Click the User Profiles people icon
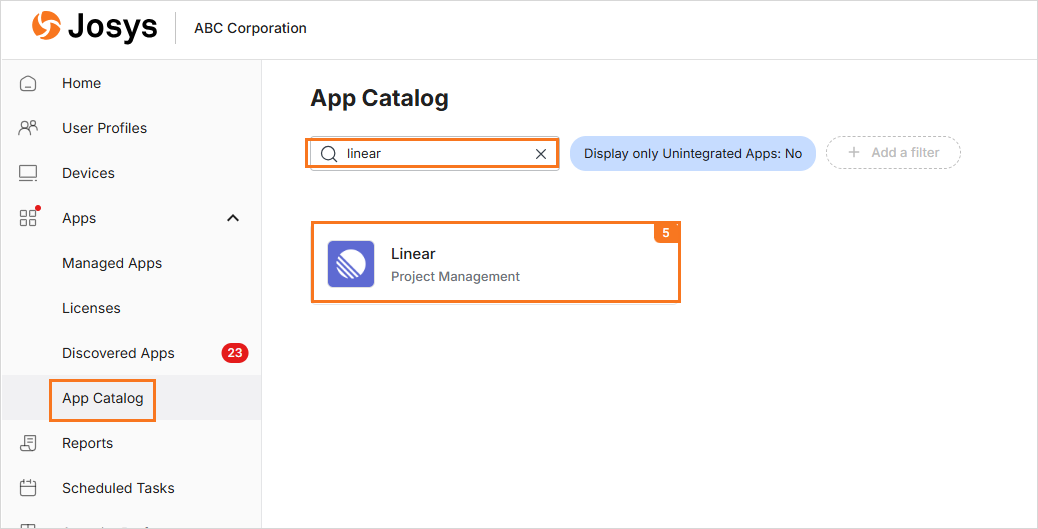 28,128
